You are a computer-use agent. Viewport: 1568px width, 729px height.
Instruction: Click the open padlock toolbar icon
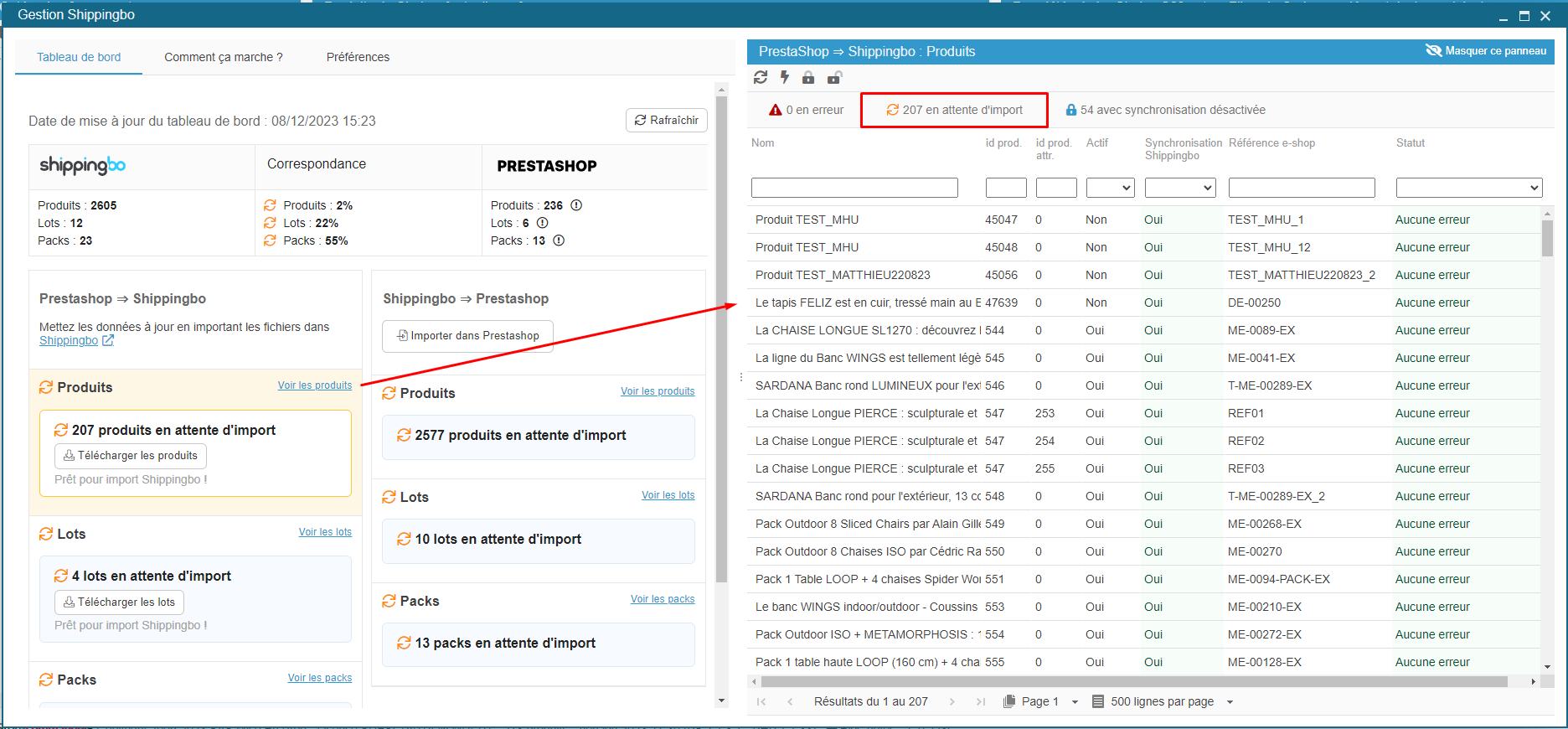834,78
